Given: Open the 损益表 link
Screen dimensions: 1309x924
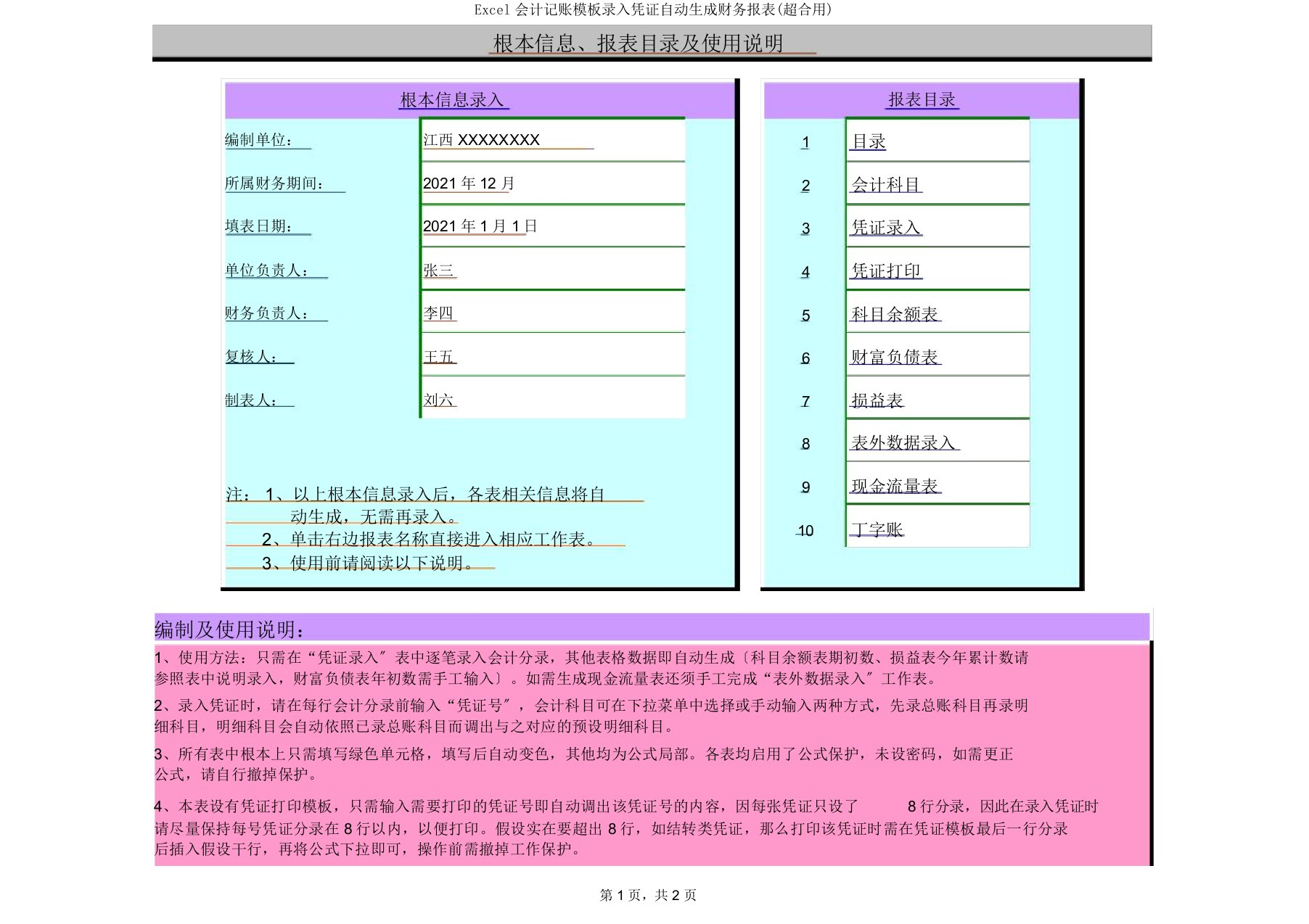Looking at the screenshot, I should tap(877, 400).
